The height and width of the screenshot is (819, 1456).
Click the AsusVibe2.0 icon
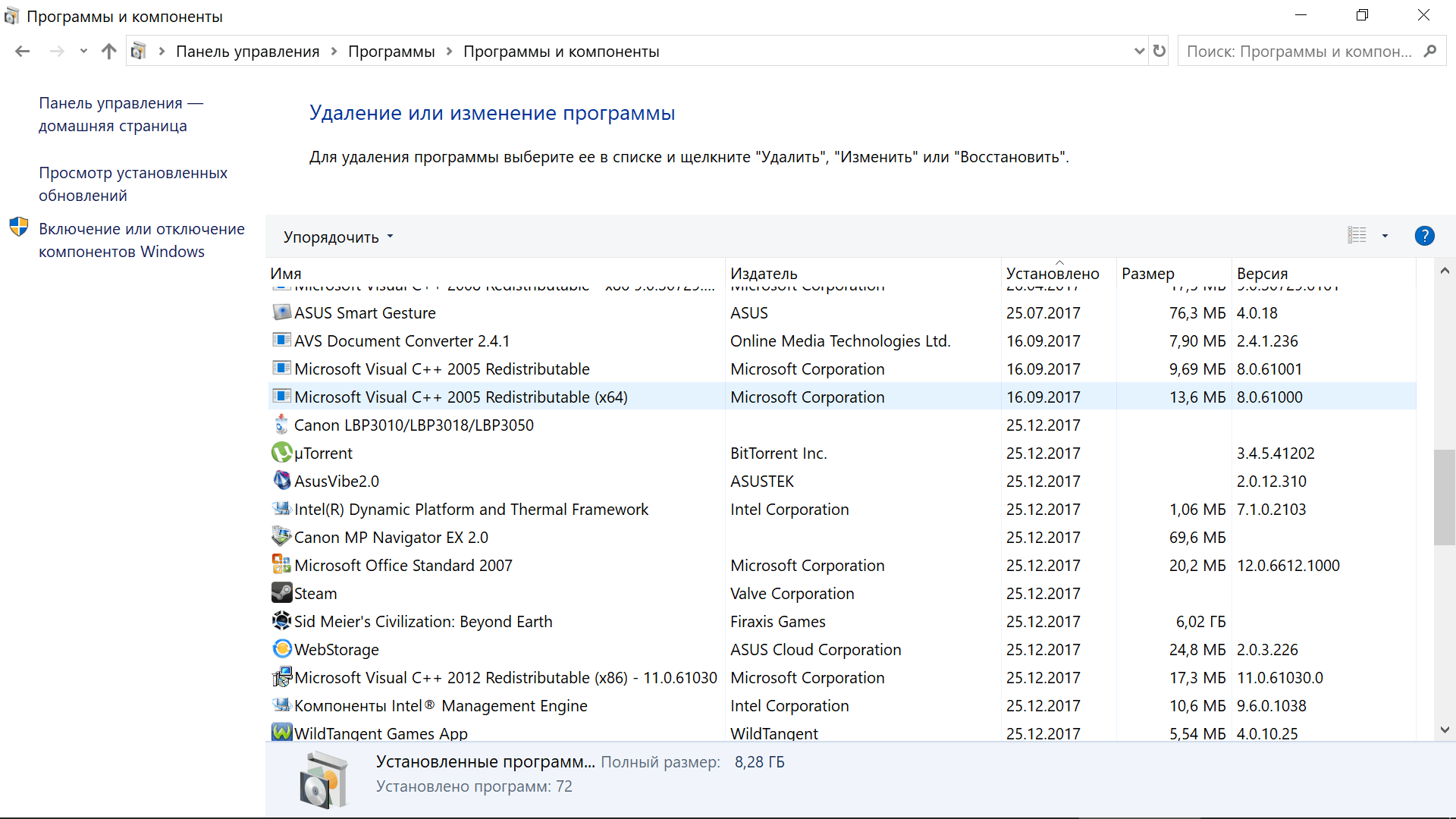point(281,481)
